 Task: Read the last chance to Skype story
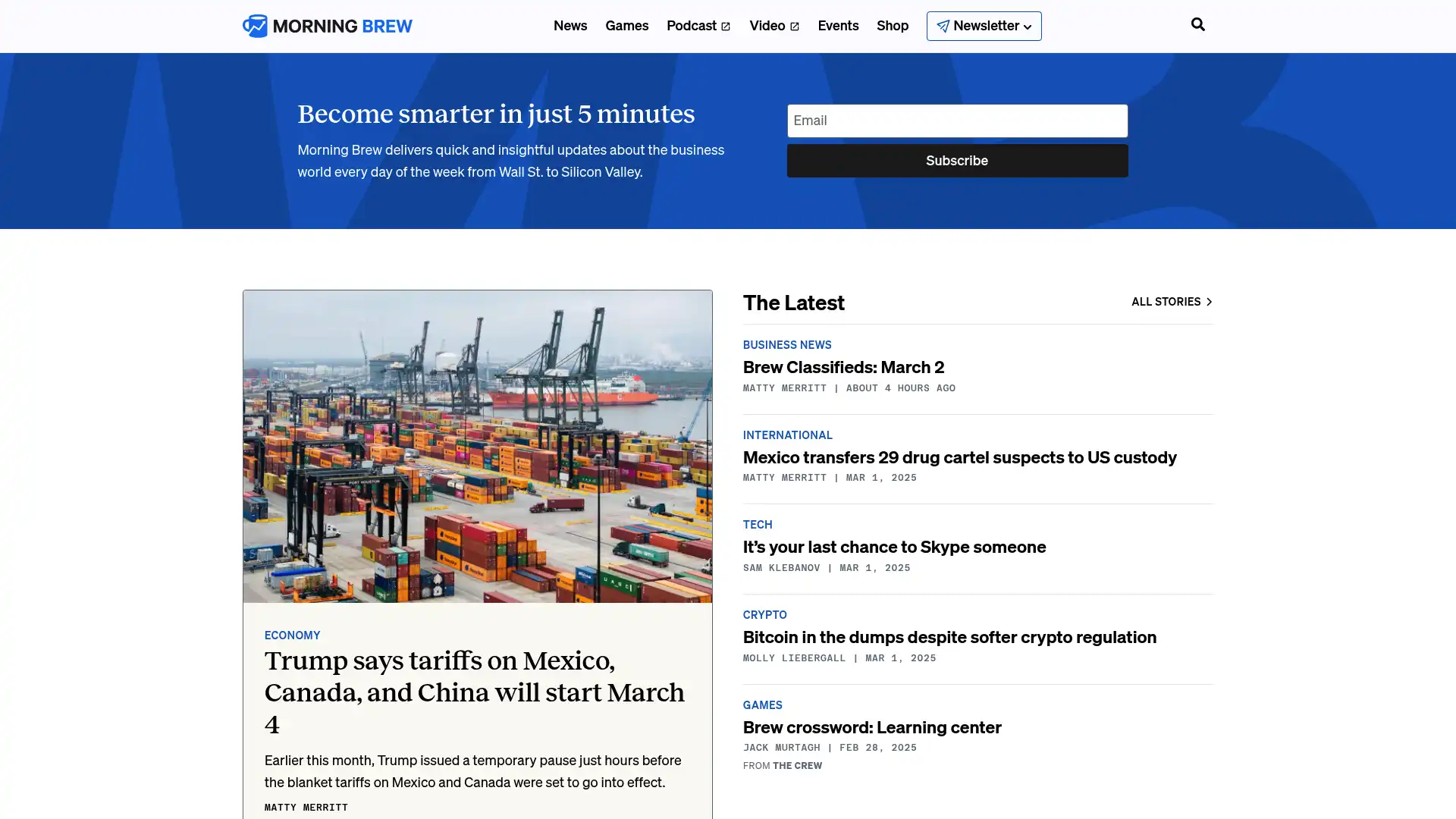point(894,547)
